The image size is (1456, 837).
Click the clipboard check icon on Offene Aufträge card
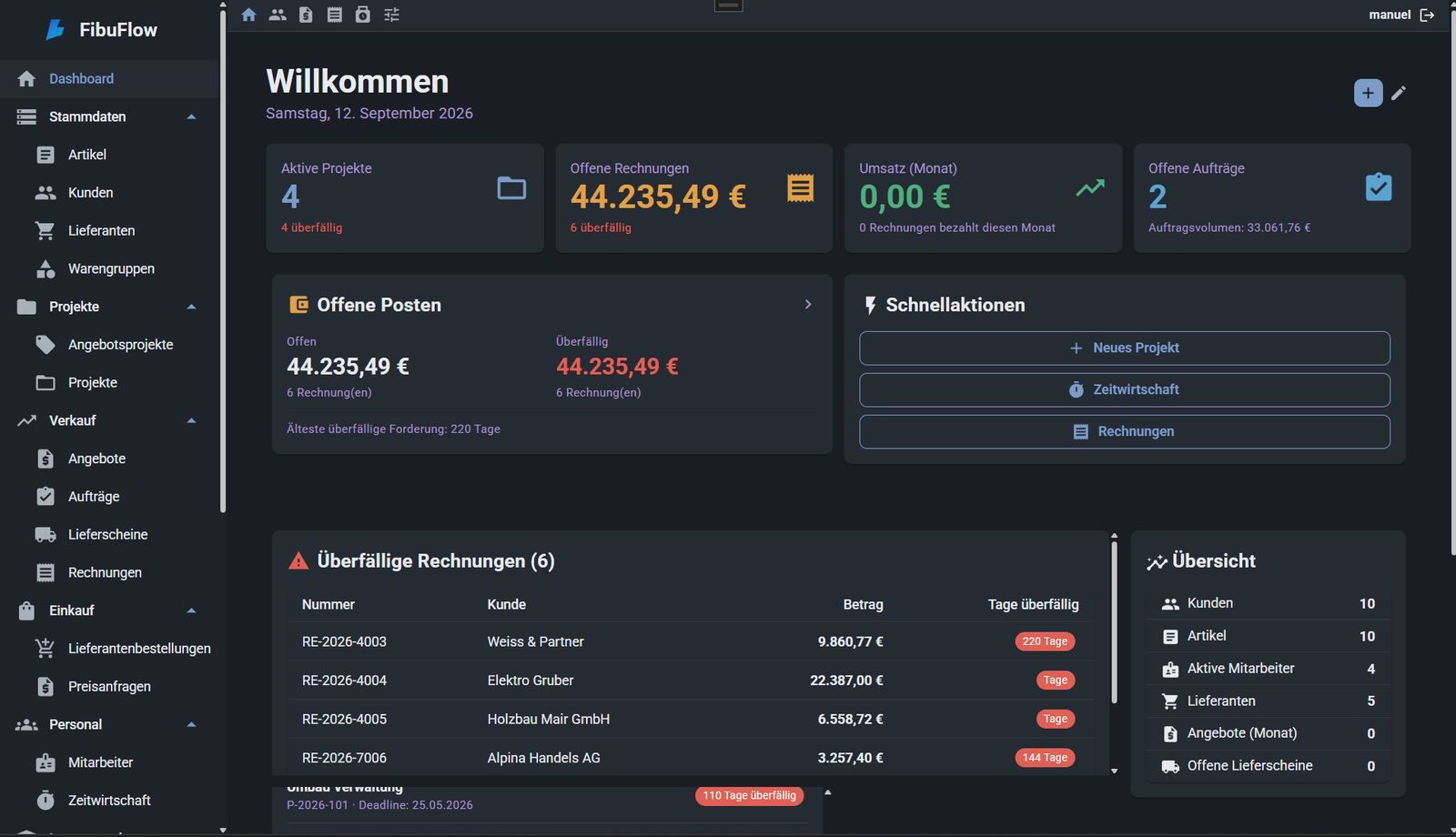(x=1379, y=187)
